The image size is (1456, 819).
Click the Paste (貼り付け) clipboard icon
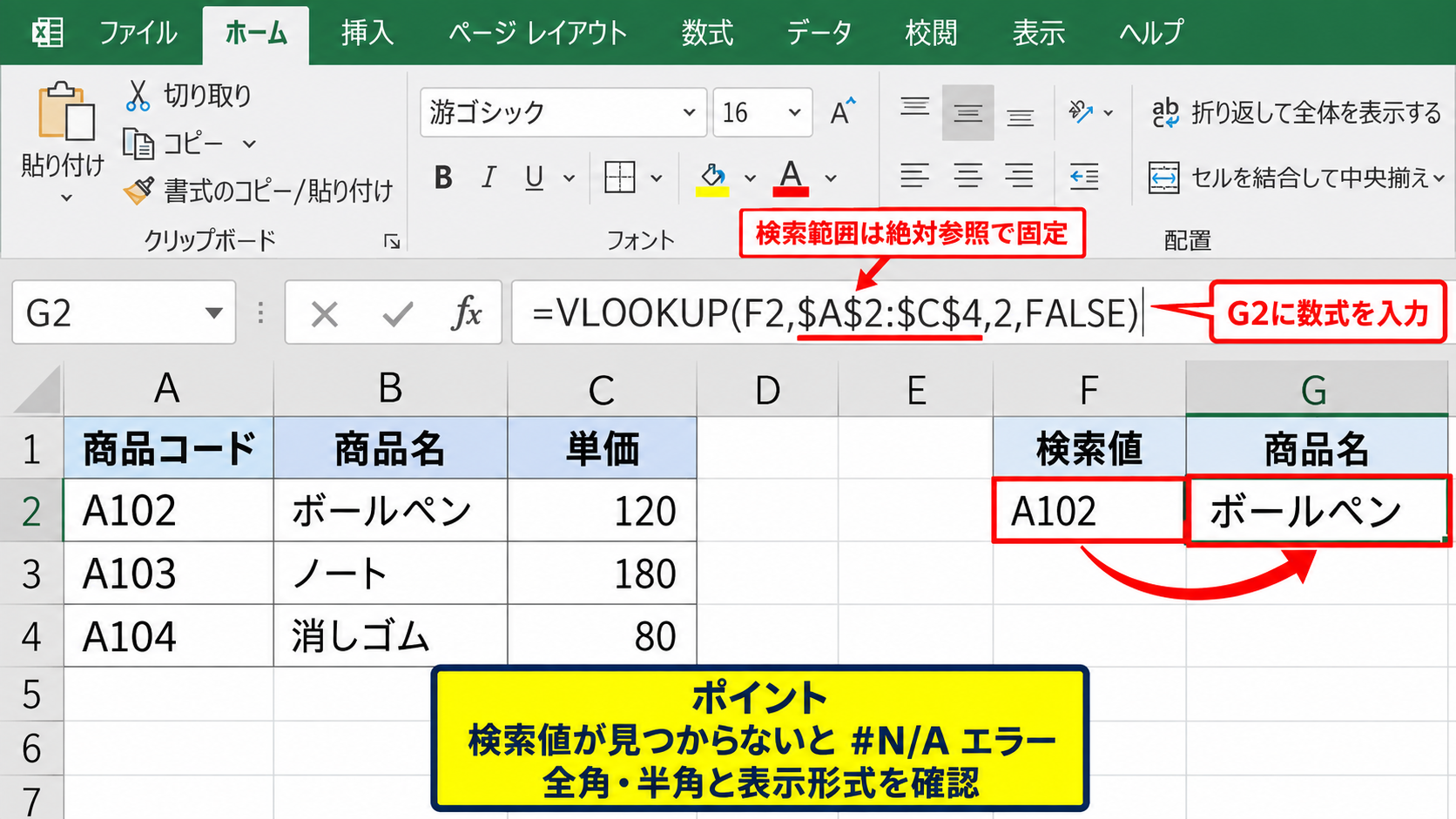pos(65,111)
